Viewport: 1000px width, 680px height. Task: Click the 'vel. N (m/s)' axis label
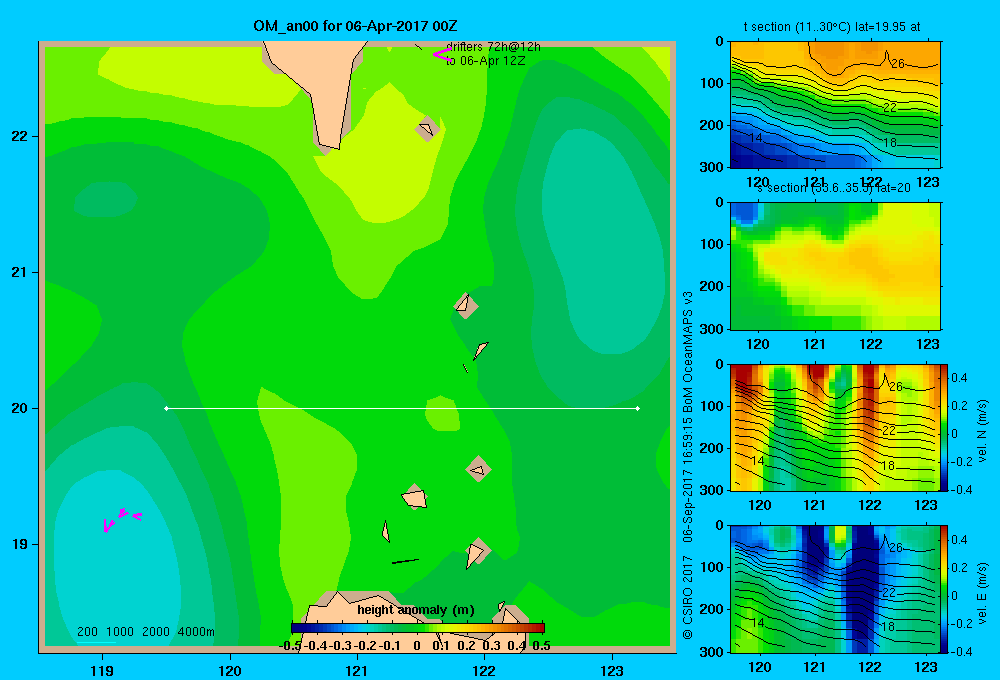pos(982,431)
